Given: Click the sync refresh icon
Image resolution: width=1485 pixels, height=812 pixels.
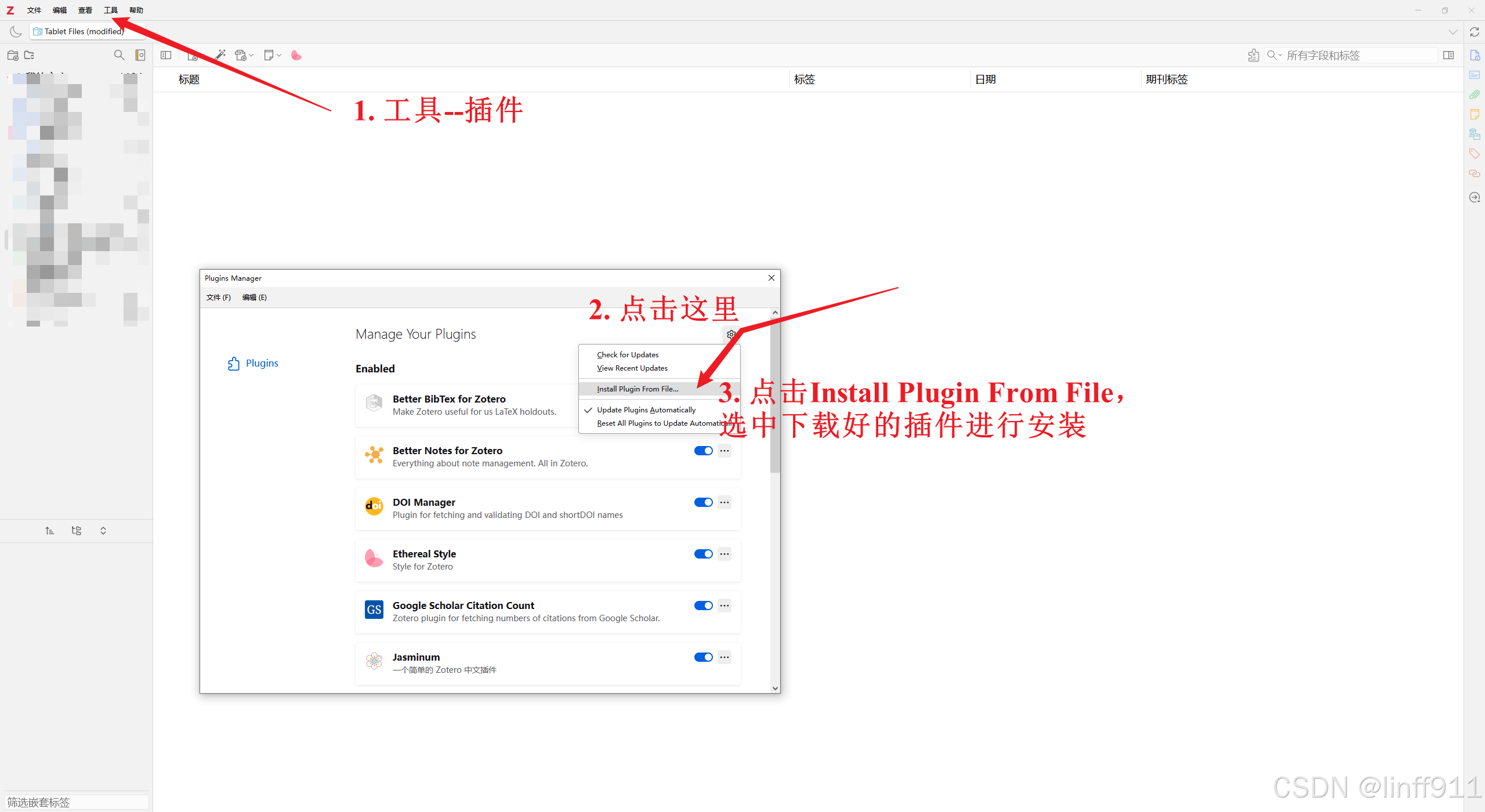Looking at the screenshot, I should (x=1475, y=32).
